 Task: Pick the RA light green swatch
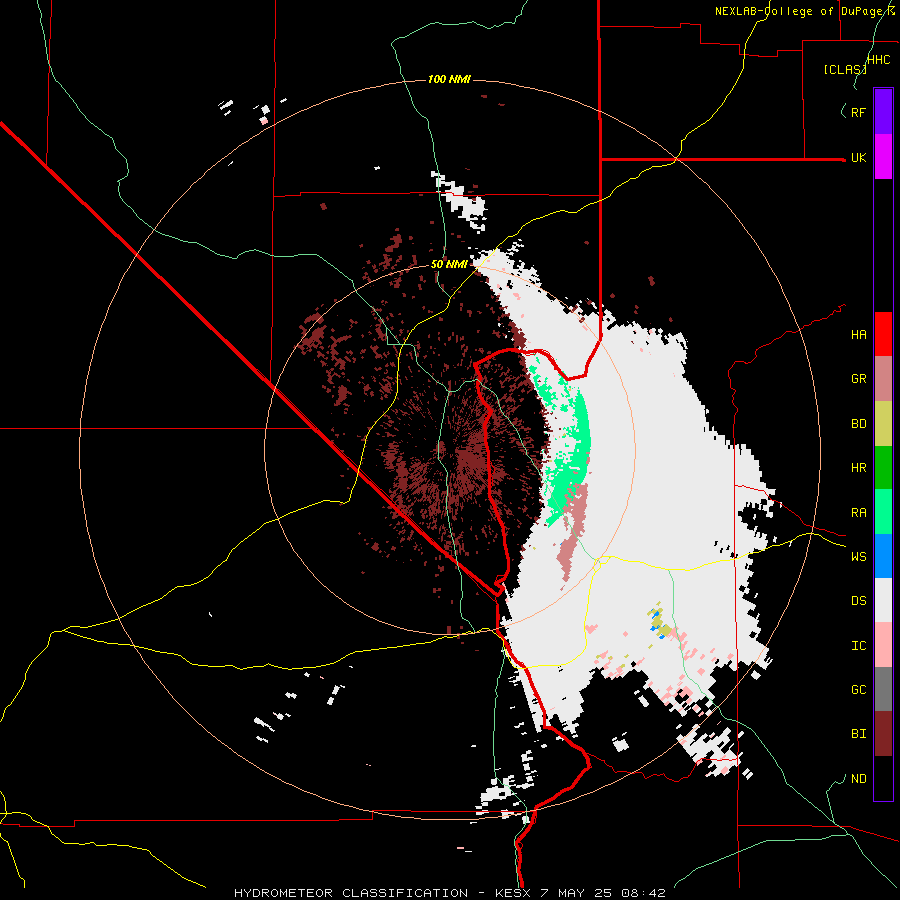click(883, 512)
